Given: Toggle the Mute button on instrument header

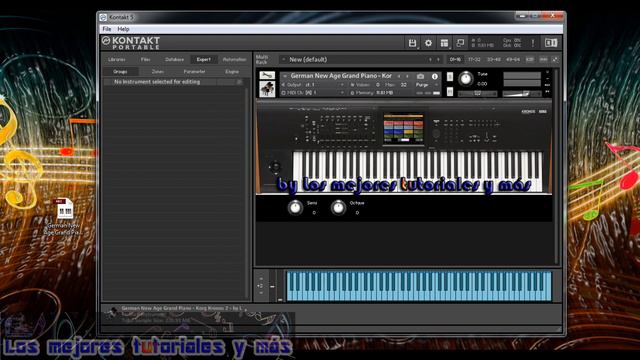Looking at the screenshot, I should 450,91.
